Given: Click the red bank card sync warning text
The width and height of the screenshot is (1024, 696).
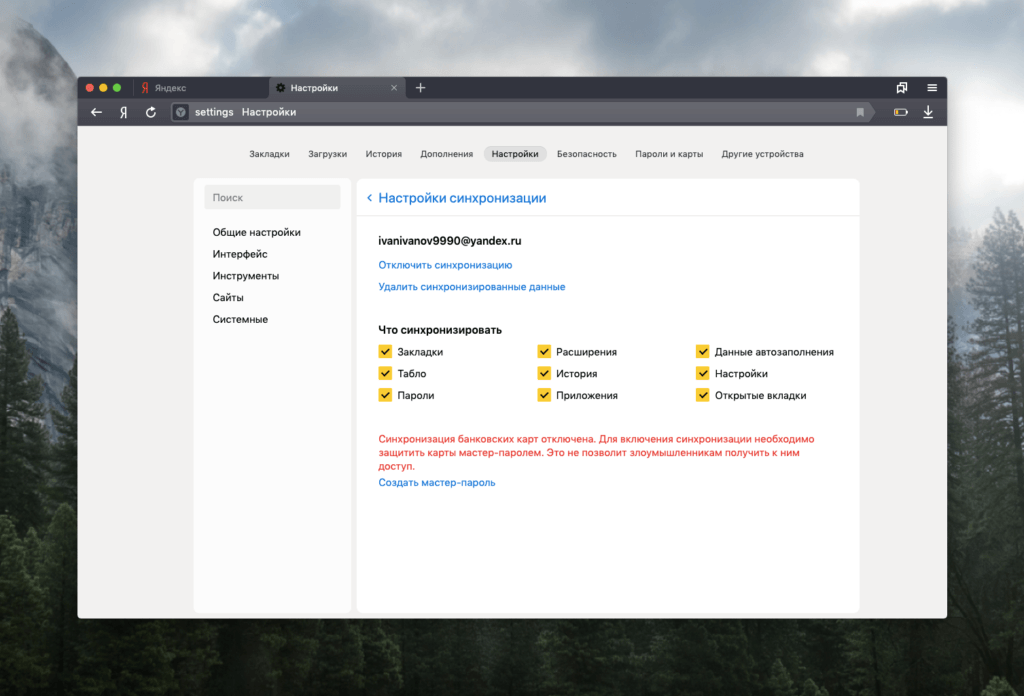Looking at the screenshot, I should [x=596, y=452].
